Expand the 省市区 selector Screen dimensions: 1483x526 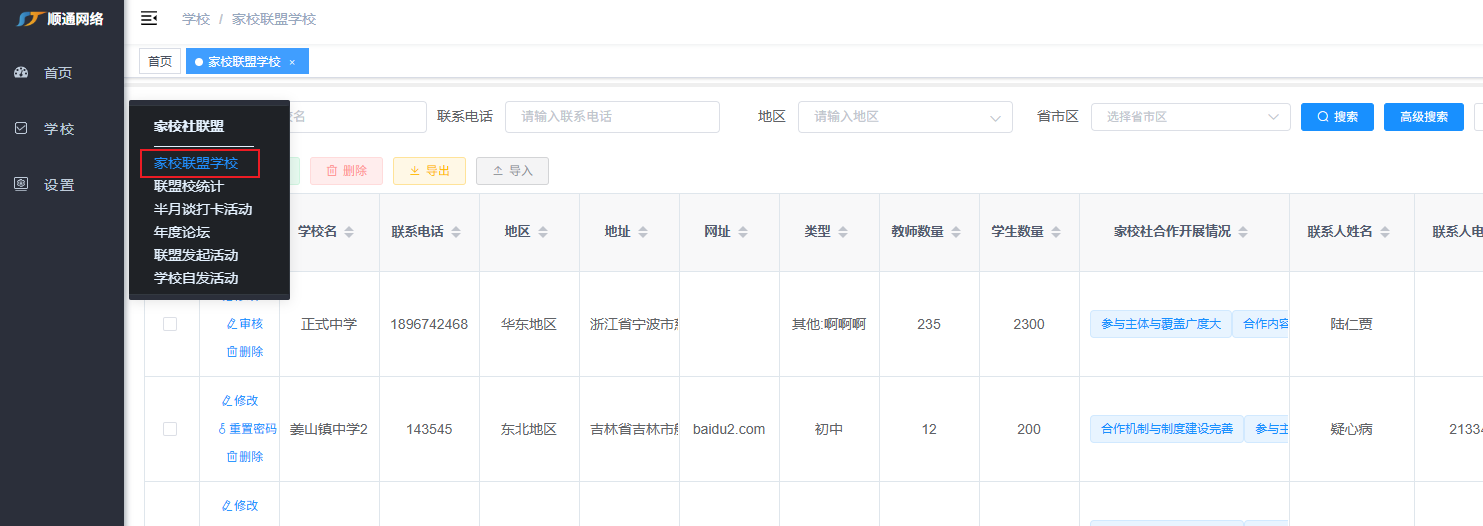pyautogui.click(x=1190, y=117)
